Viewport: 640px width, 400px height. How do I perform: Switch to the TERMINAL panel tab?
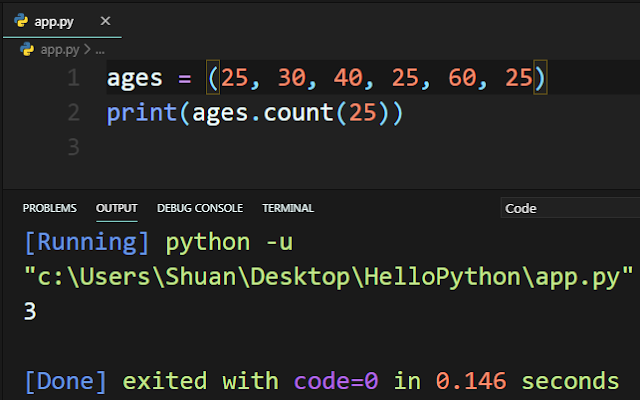[288, 208]
